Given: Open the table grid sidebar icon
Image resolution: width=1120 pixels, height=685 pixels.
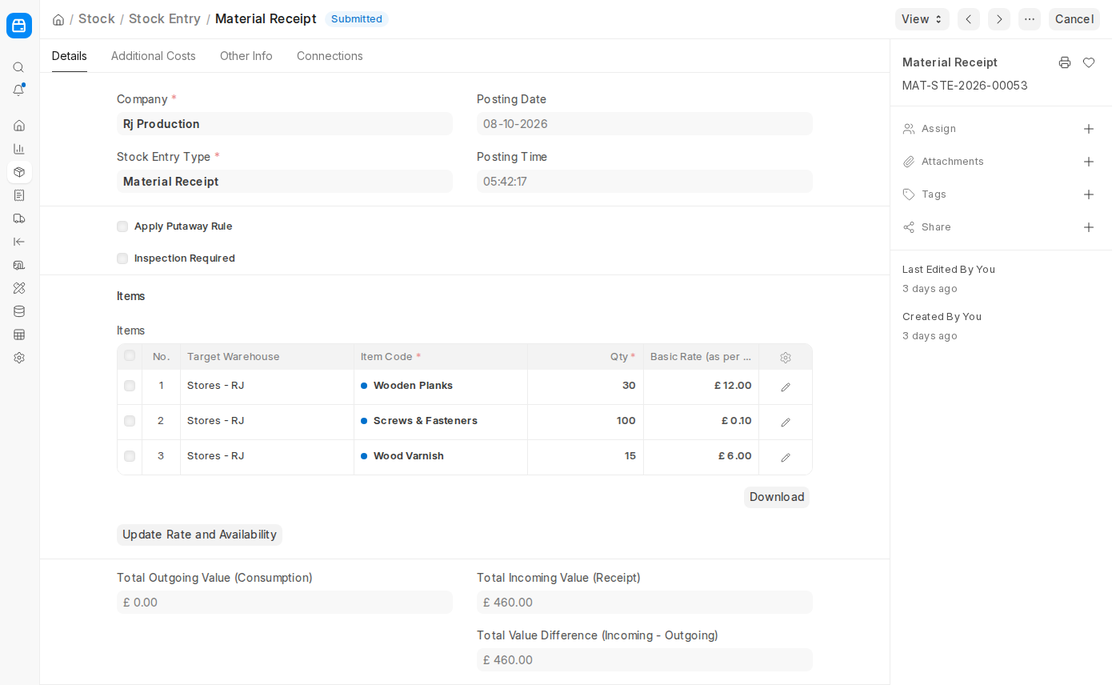Looking at the screenshot, I should coord(19,334).
